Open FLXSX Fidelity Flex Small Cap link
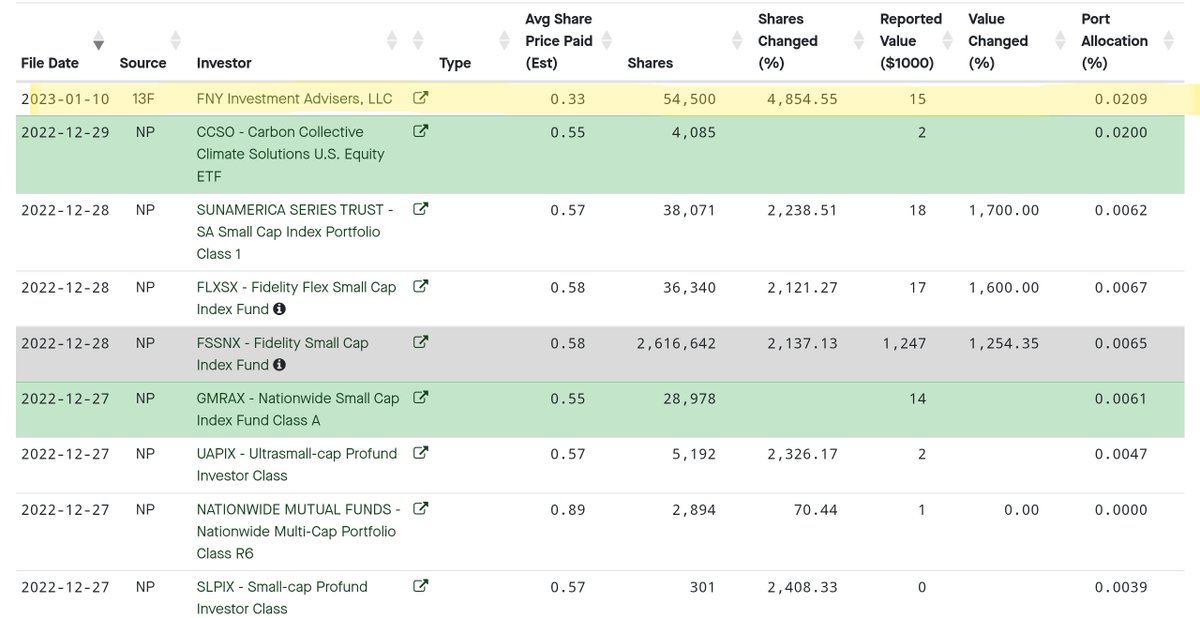This screenshot has width=1200, height=618. pos(296,298)
